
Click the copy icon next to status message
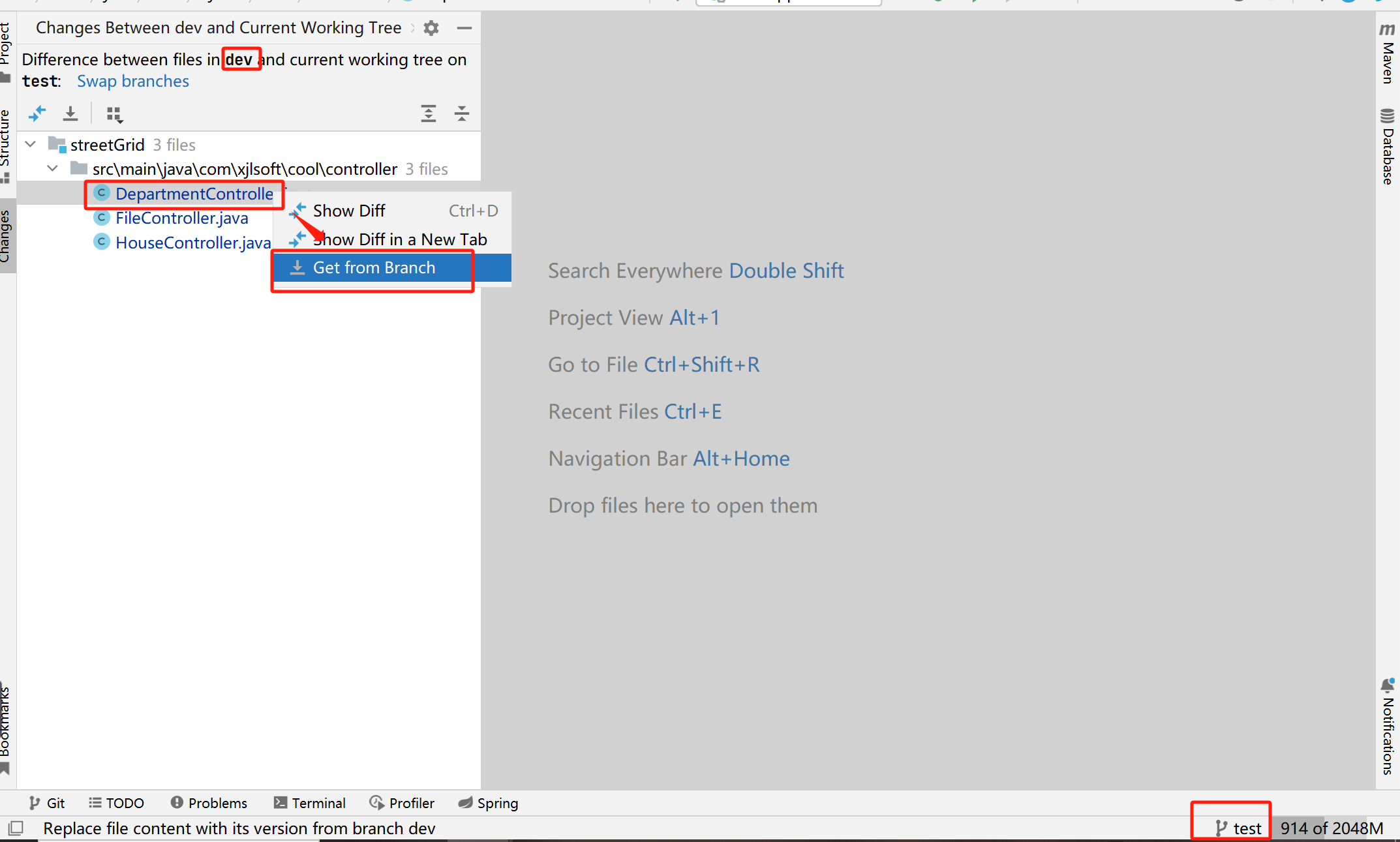pyautogui.click(x=14, y=828)
